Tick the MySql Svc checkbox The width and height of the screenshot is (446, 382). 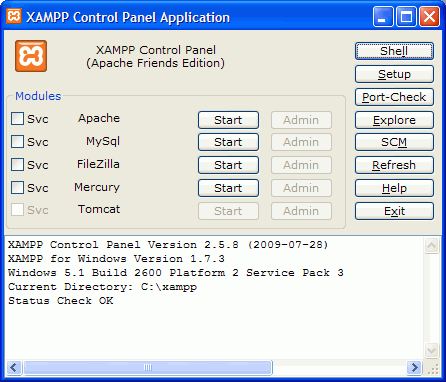[17, 142]
